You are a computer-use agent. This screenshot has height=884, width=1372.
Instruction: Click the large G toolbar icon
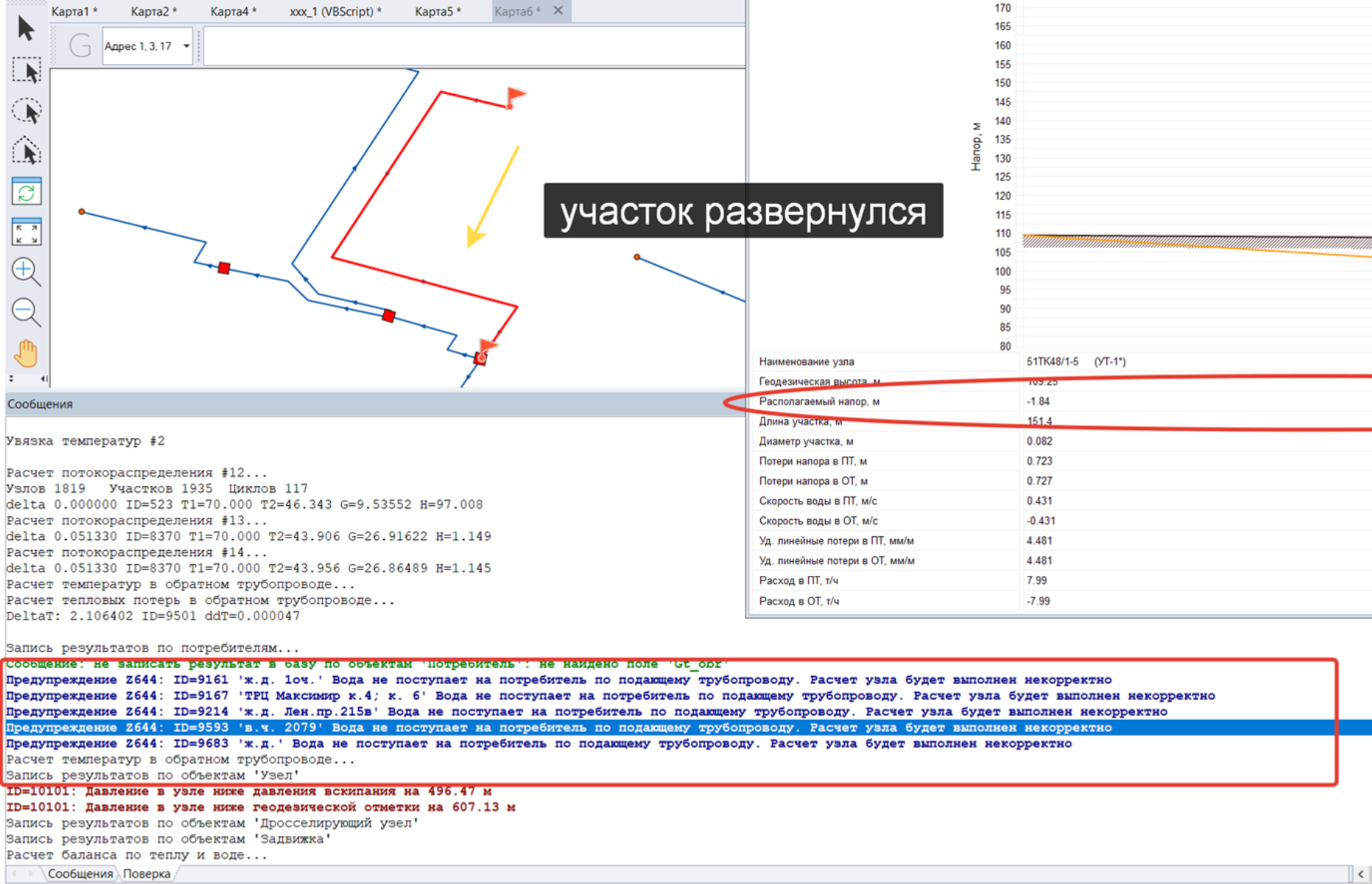80,46
